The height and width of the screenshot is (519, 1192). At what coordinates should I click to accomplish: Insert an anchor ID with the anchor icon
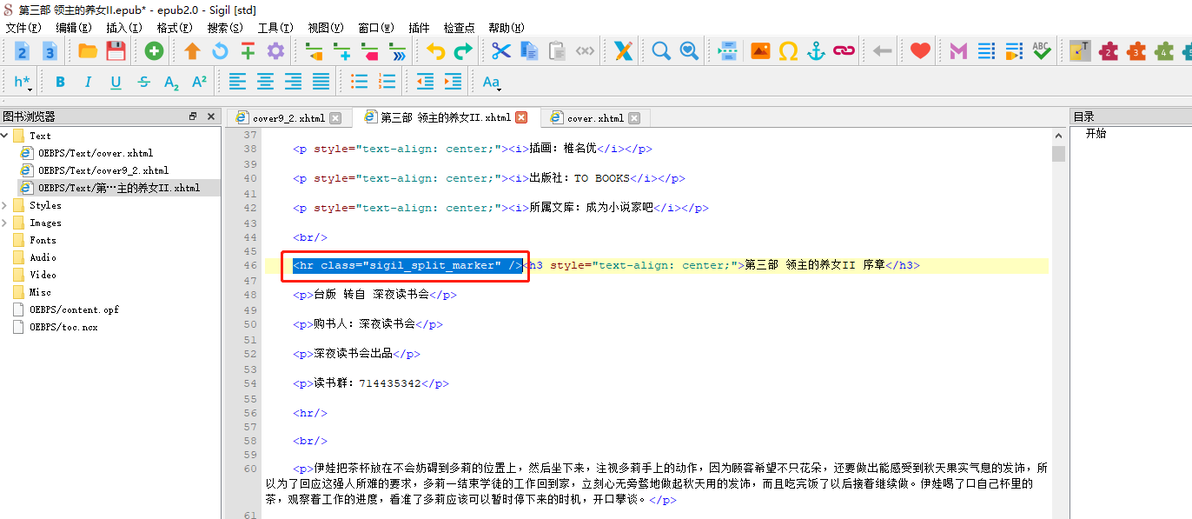pos(816,51)
